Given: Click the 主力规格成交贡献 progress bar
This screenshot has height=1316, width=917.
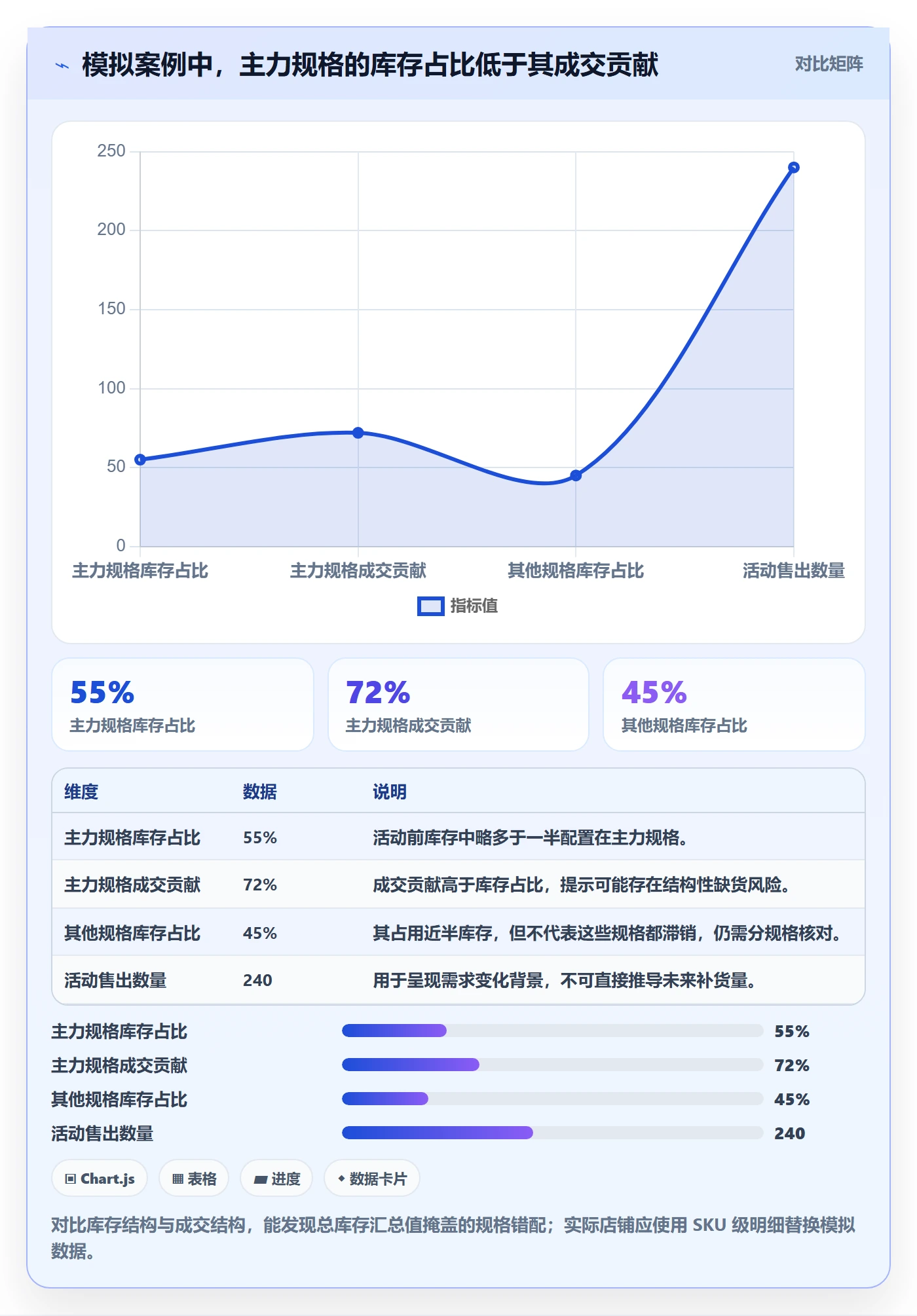Looking at the screenshot, I should pos(552,1065).
